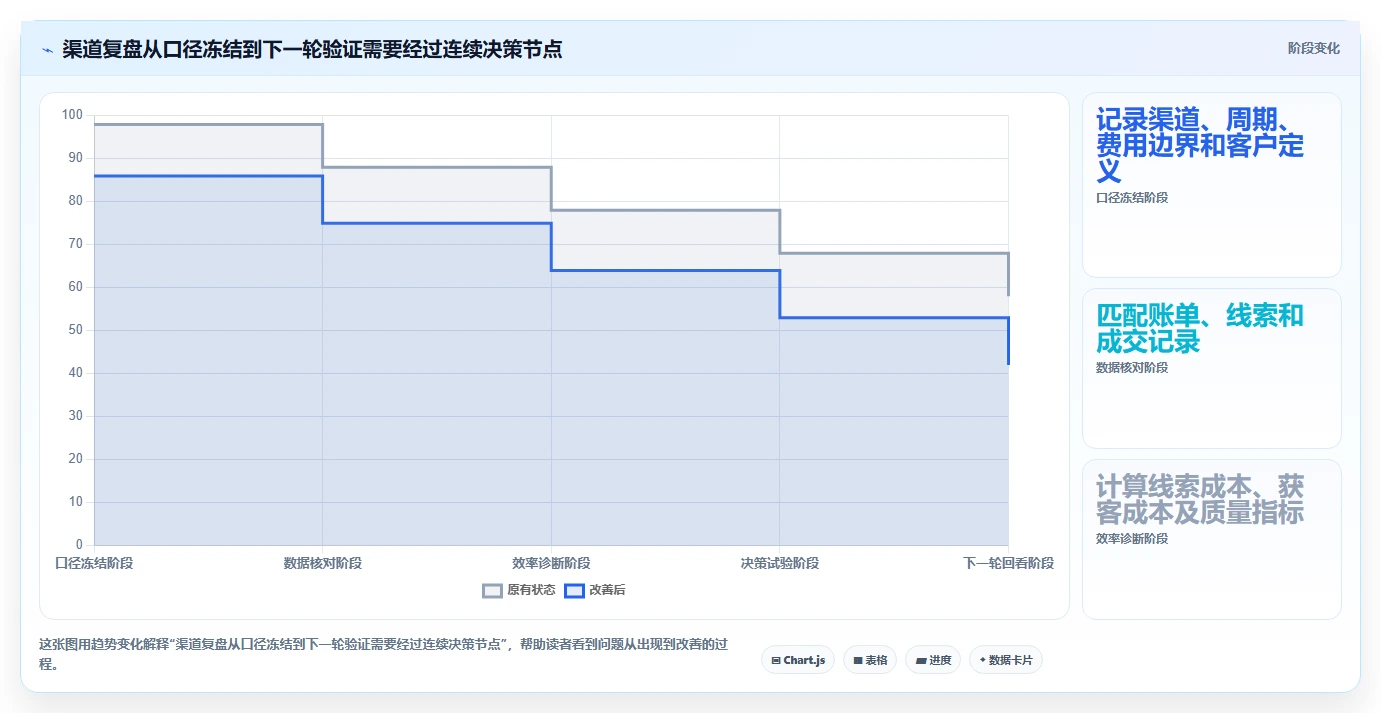Click the 口径冻结阶段 x-axis label

click(x=94, y=563)
